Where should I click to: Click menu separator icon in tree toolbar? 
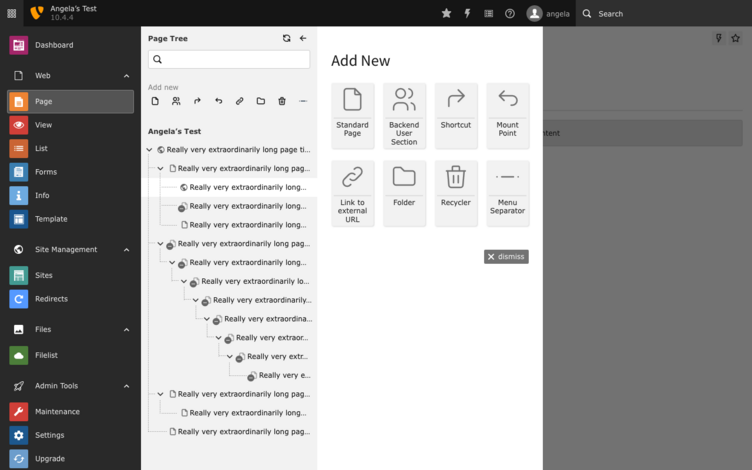[303, 101]
